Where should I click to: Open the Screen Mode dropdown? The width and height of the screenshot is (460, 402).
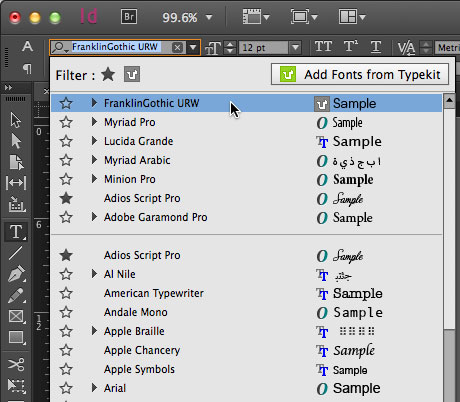tap(304, 17)
